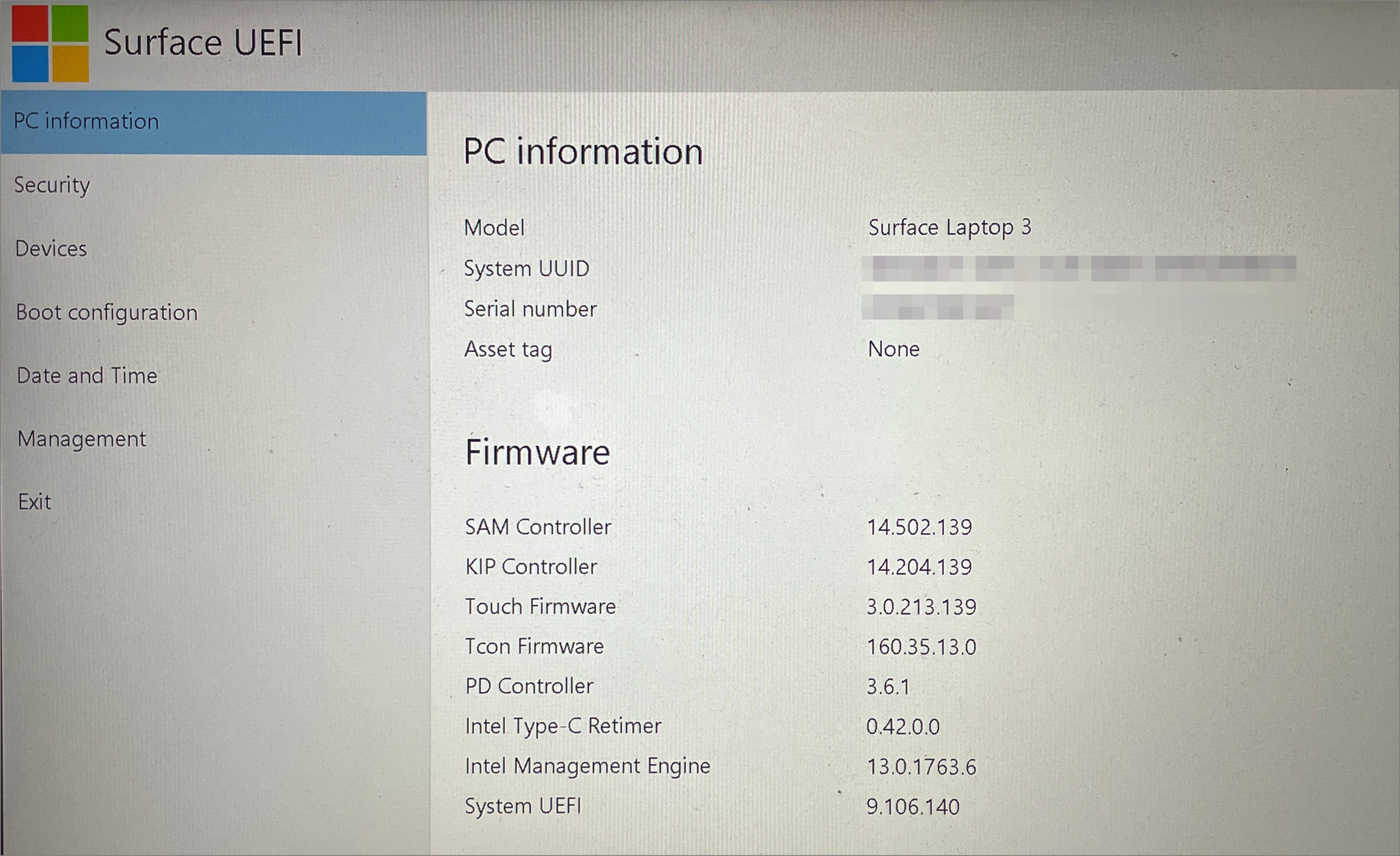Viewport: 1400px width, 856px height.
Task: Click the Surface UEFI title text
Action: click(204, 42)
